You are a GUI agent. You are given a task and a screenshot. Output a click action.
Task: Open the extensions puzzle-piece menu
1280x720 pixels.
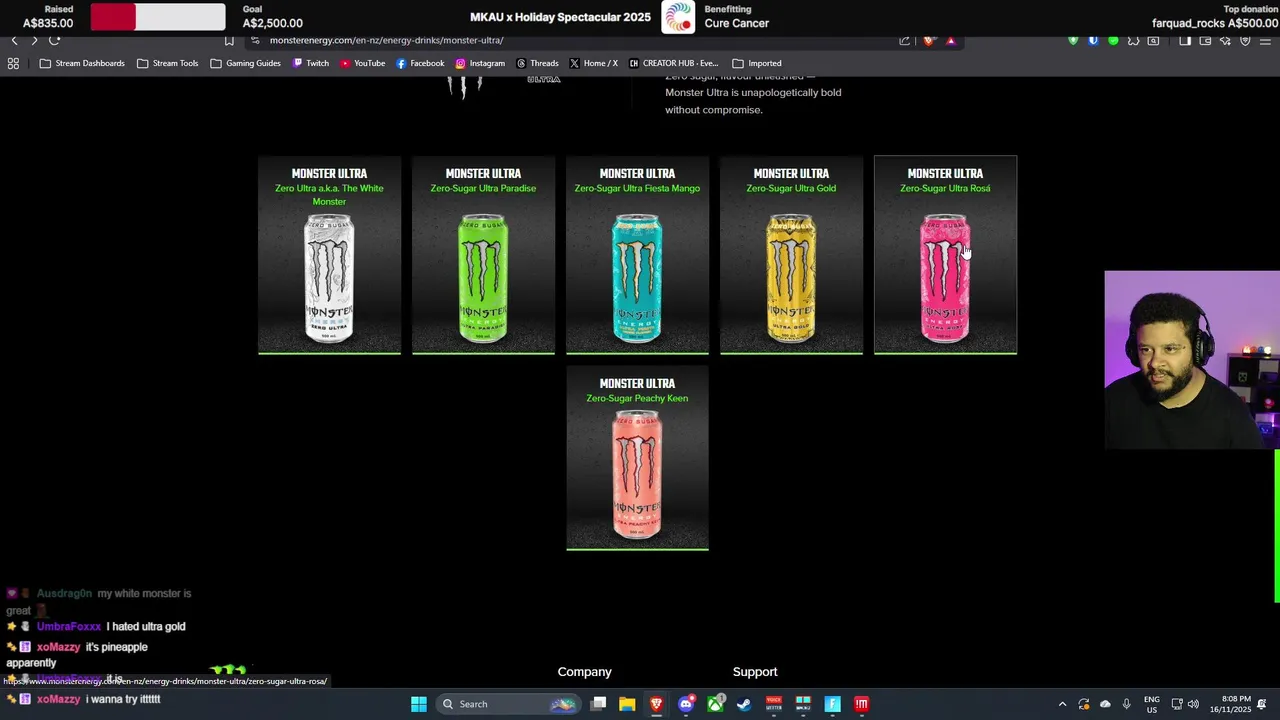click(x=1133, y=41)
